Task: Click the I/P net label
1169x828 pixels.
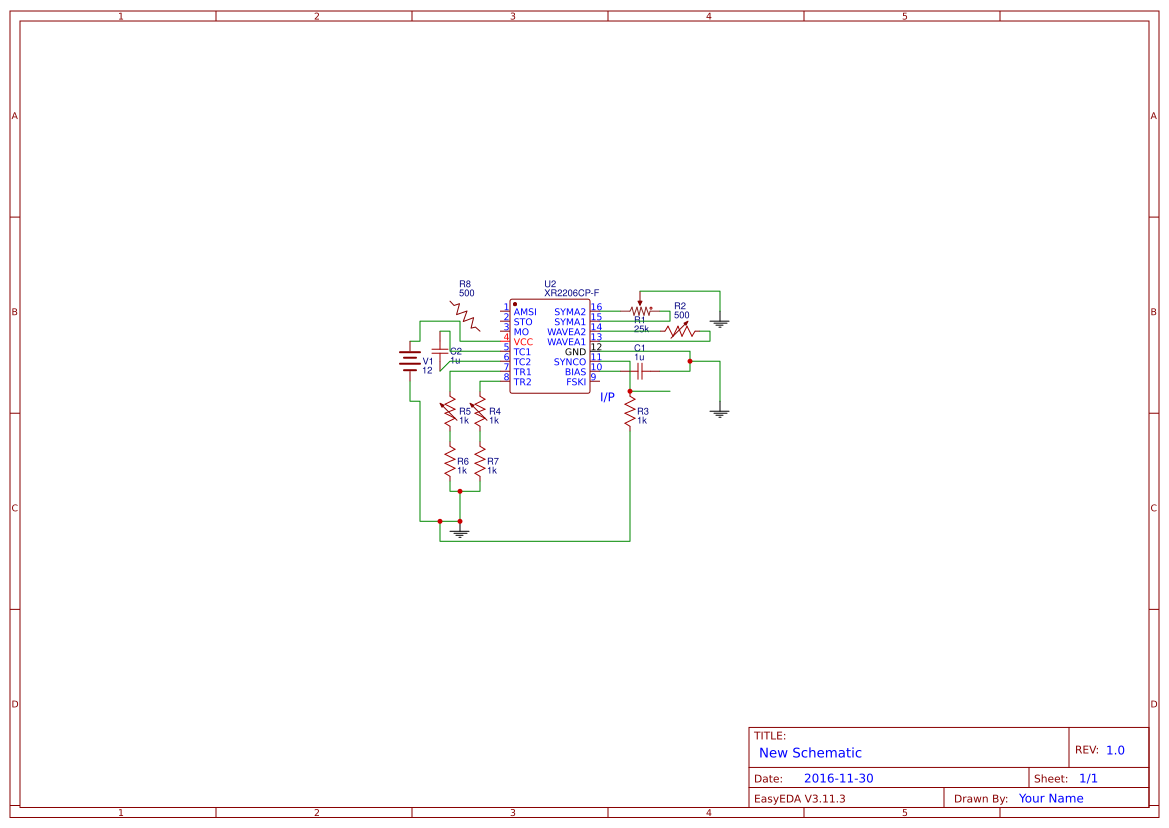Action: (606, 395)
